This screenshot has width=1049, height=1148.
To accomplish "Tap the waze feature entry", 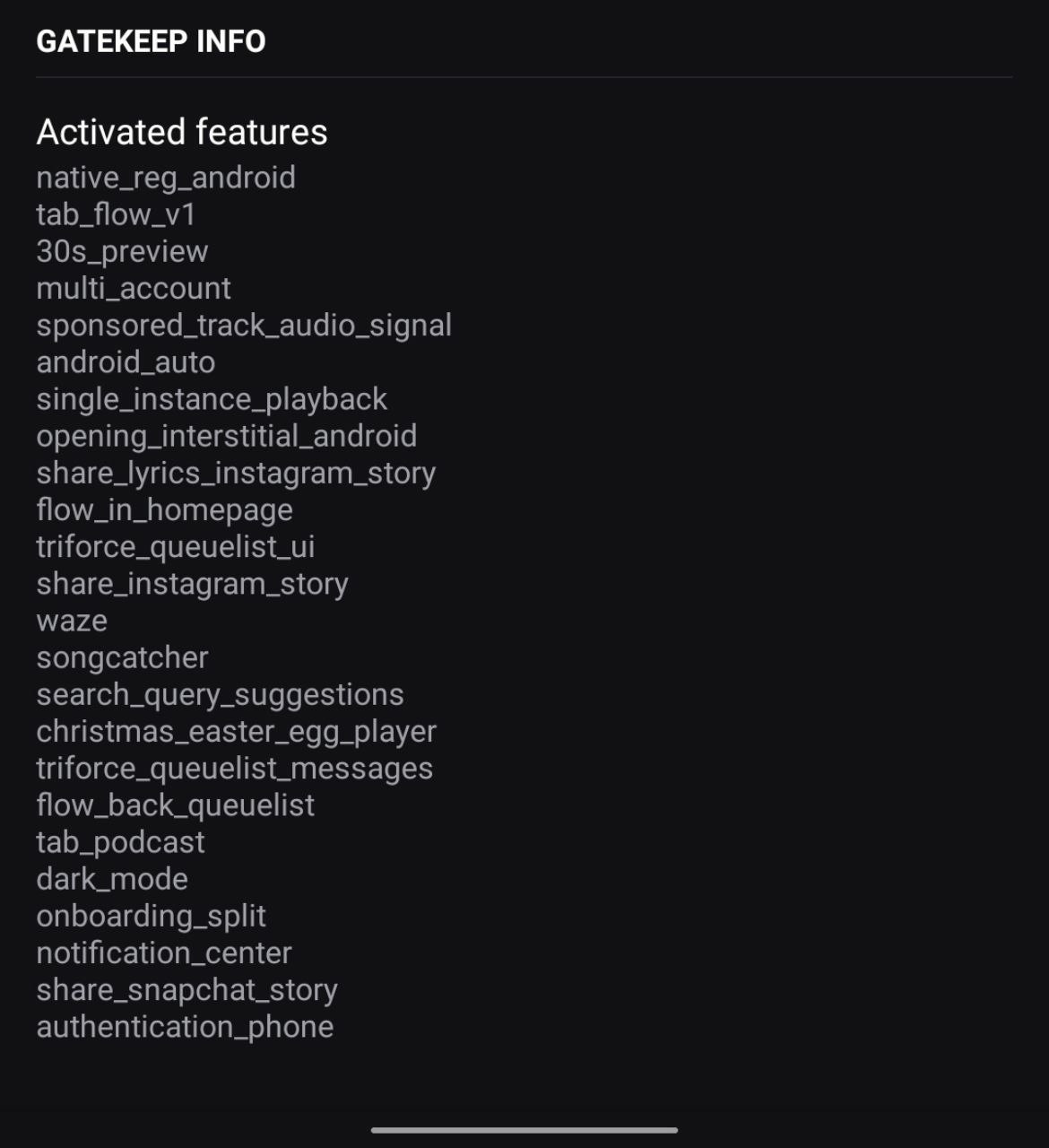I will pos(72,621).
